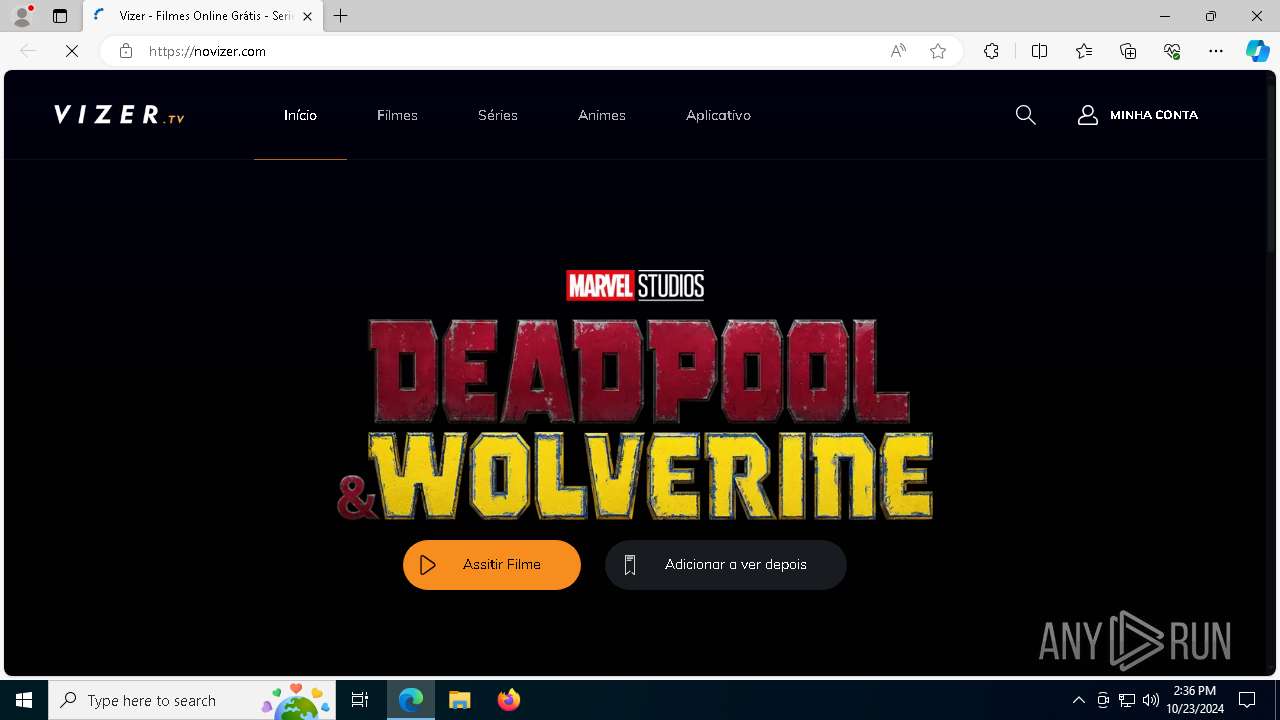Show hidden system tray icons

coord(1078,700)
